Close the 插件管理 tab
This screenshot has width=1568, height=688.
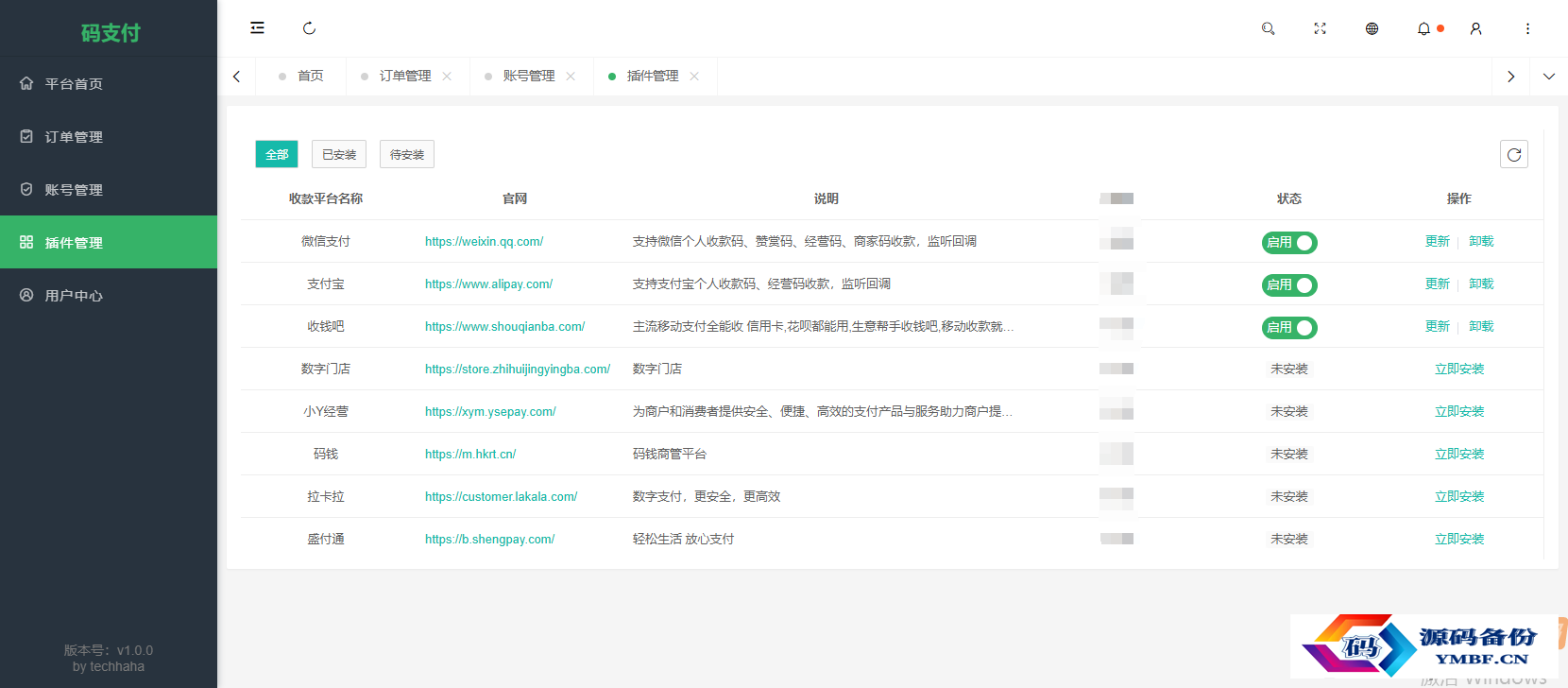pos(694,77)
